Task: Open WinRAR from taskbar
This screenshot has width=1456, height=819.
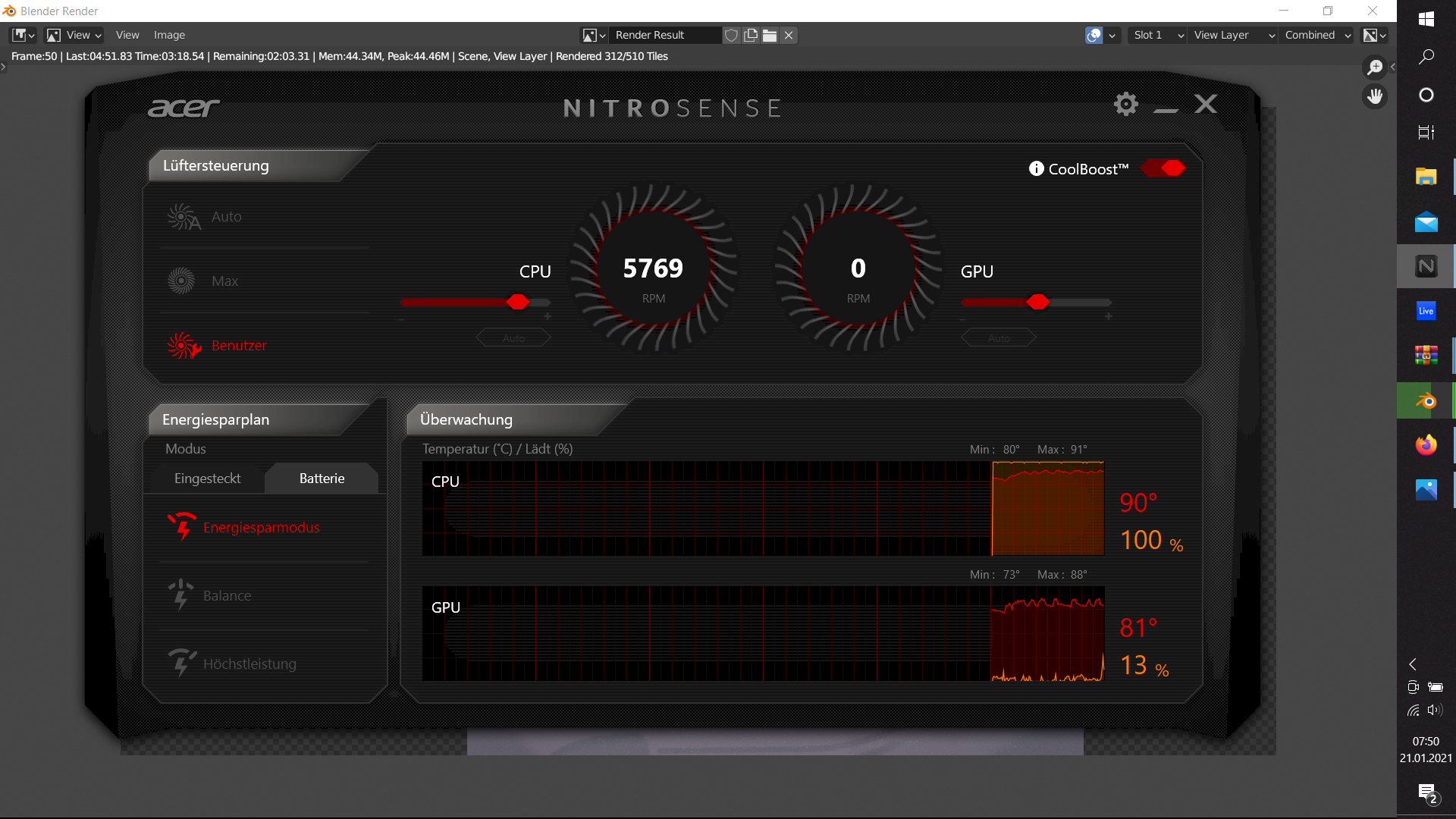Action: pyautogui.click(x=1426, y=356)
